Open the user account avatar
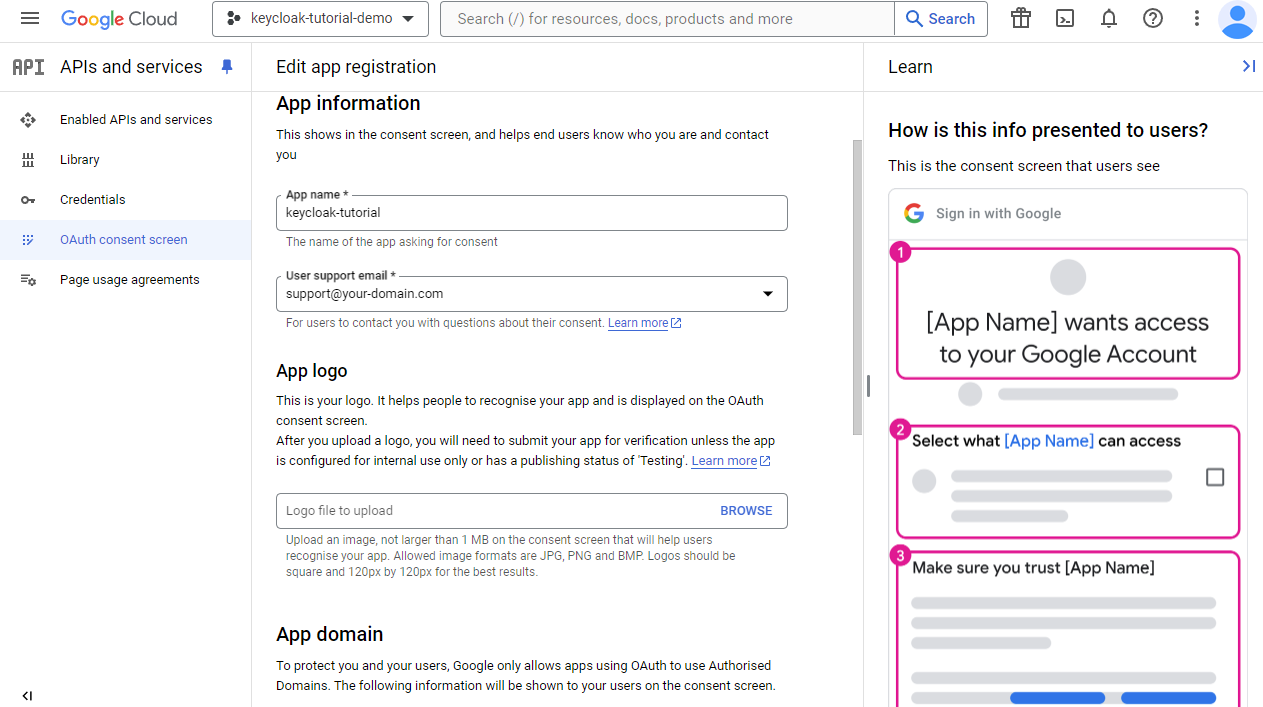The height and width of the screenshot is (707, 1263). pyautogui.click(x=1238, y=19)
